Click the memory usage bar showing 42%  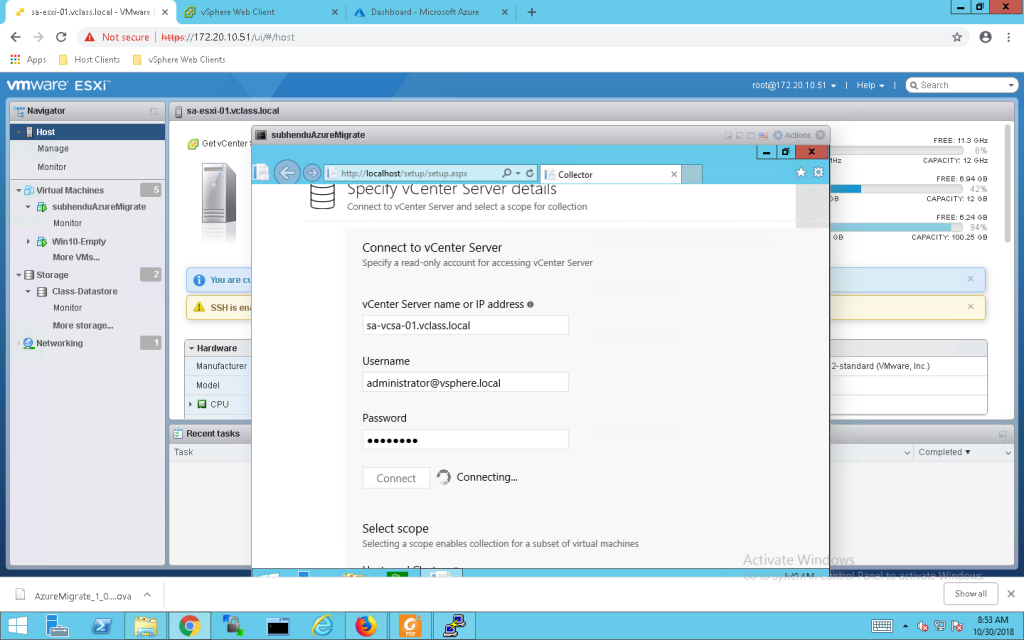point(899,189)
